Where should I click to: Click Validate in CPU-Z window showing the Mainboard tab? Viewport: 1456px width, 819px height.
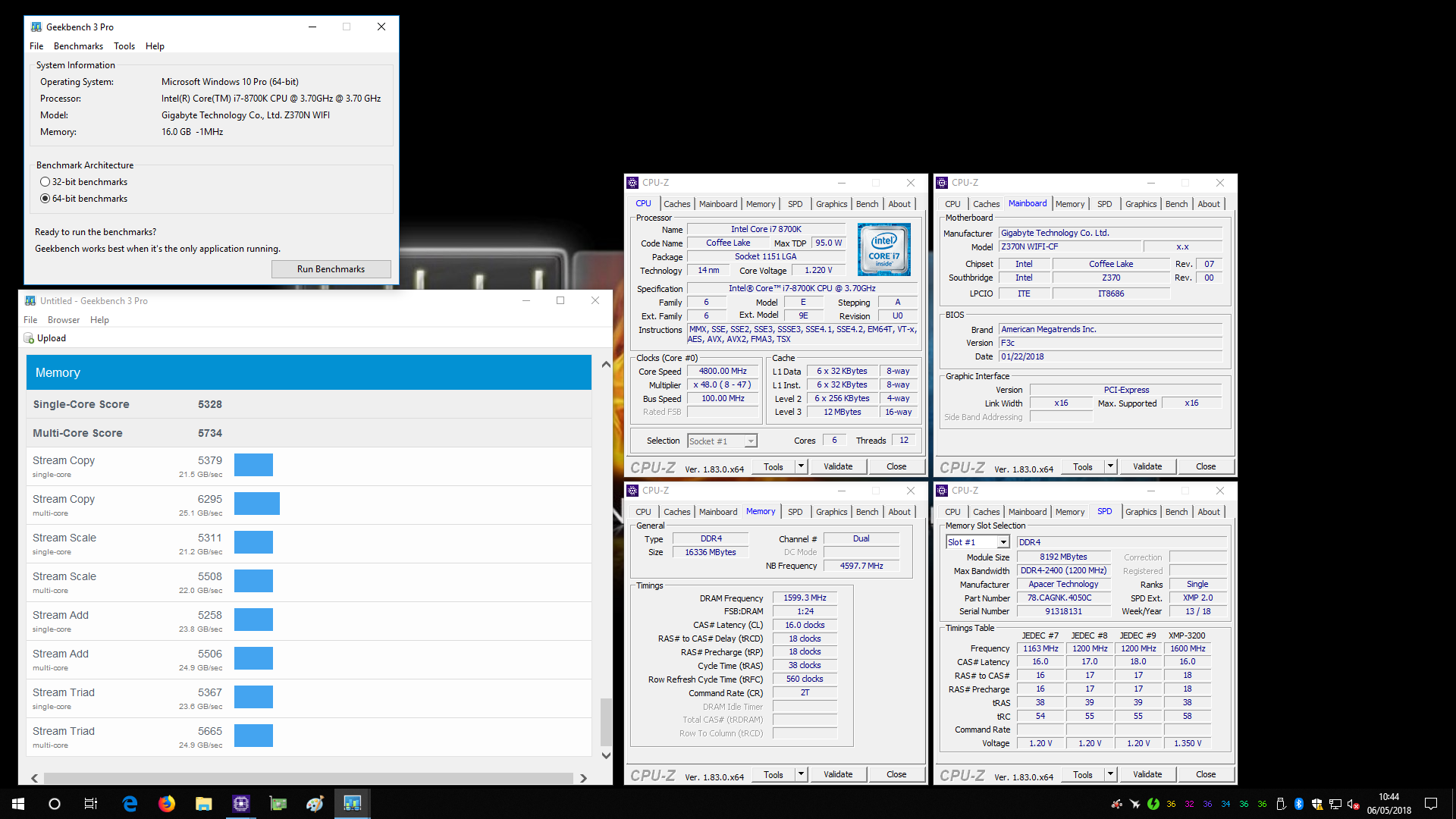pos(1147,466)
